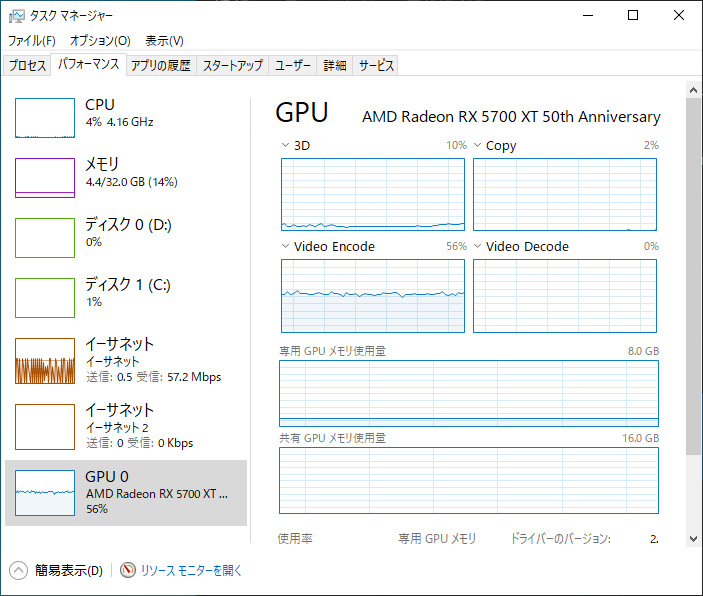Click the '4% 4.16 GHz' text
This screenshot has width=703, height=596.
[x=120, y=122]
